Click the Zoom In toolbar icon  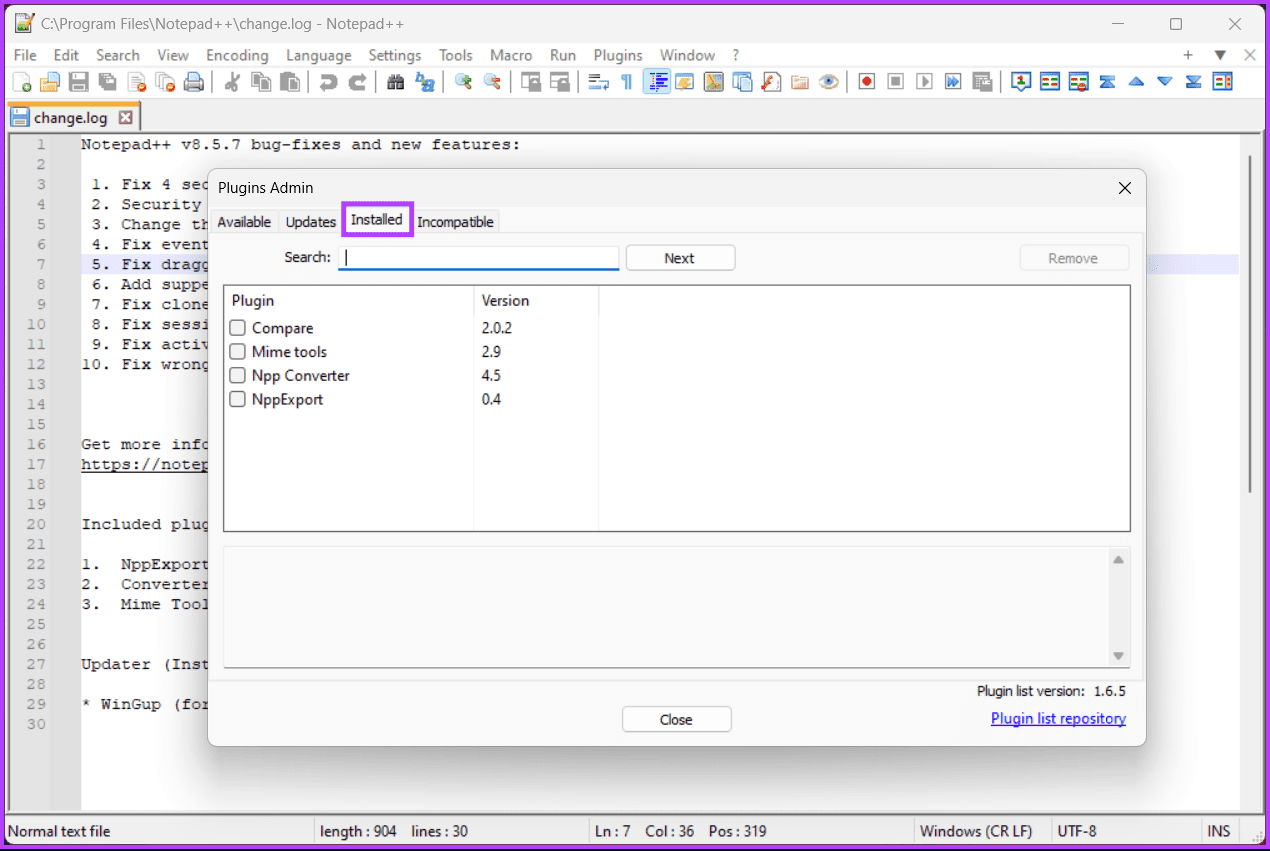click(x=462, y=81)
